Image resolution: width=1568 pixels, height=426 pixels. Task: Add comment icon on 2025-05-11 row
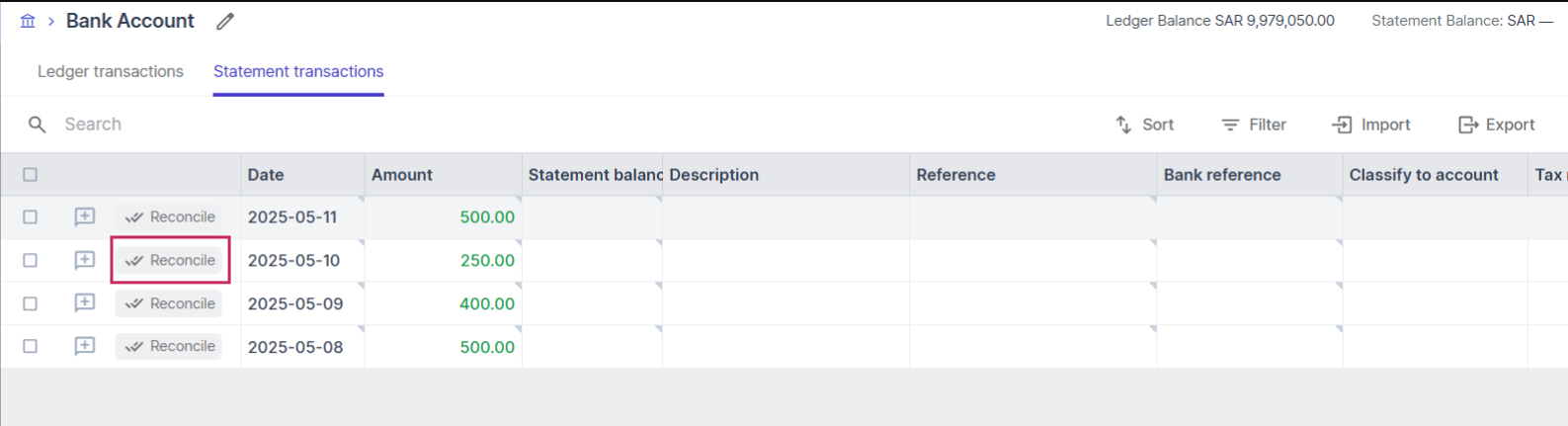click(x=85, y=216)
